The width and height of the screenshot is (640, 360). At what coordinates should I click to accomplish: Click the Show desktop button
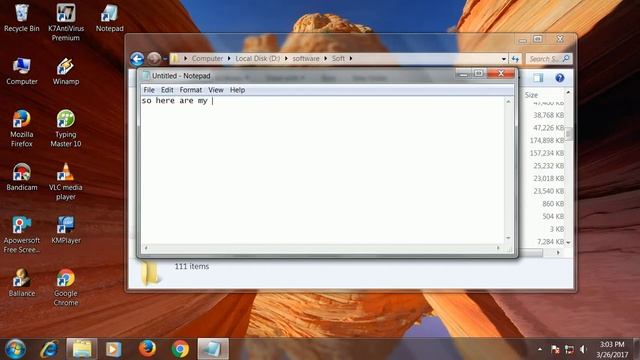point(636,349)
